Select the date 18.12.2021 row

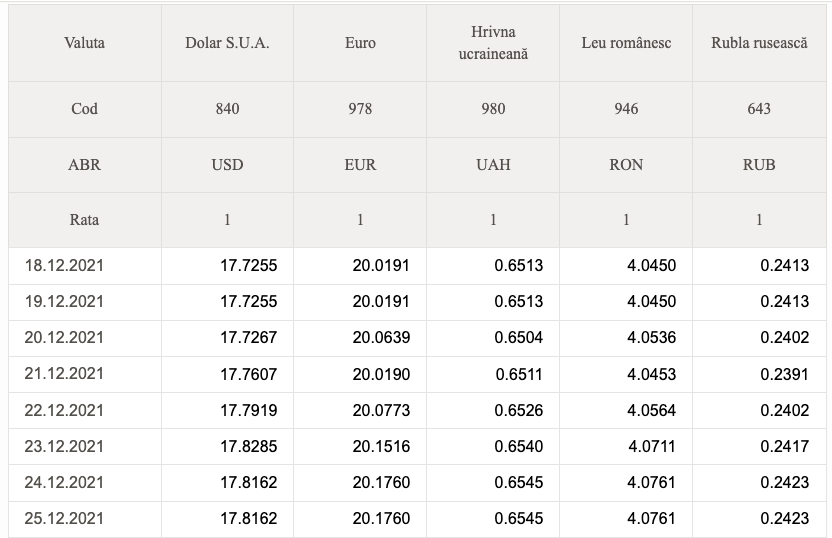click(x=417, y=266)
